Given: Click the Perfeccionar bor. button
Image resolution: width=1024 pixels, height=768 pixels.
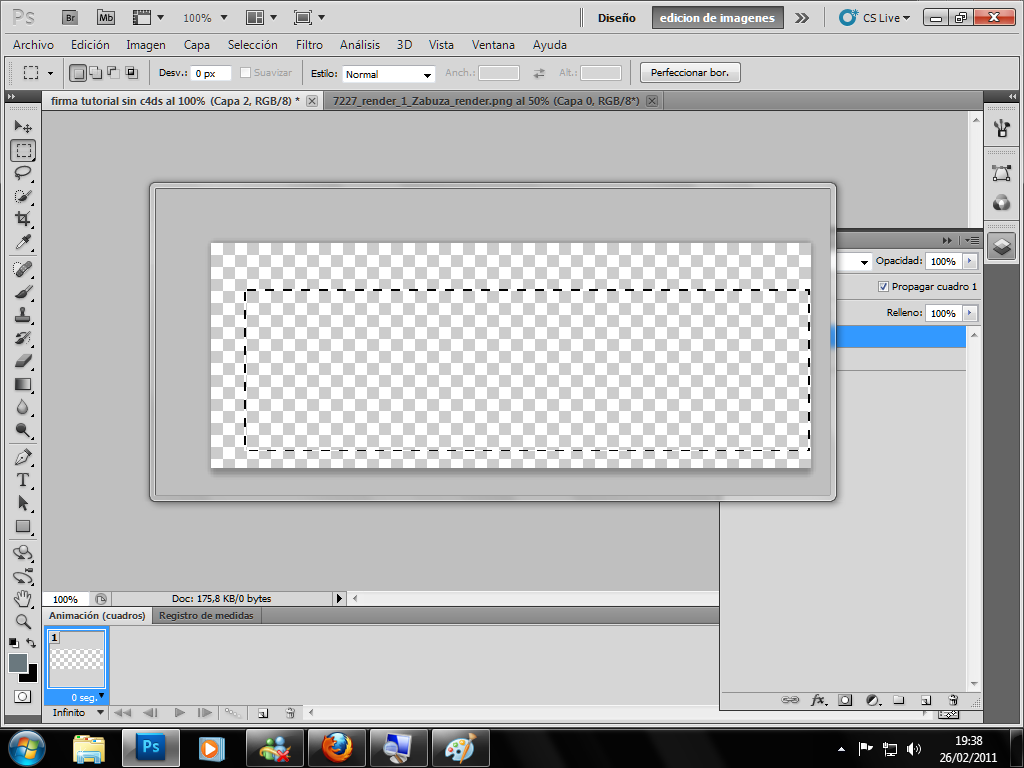Looking at the screenshot, I should [690, 72].
